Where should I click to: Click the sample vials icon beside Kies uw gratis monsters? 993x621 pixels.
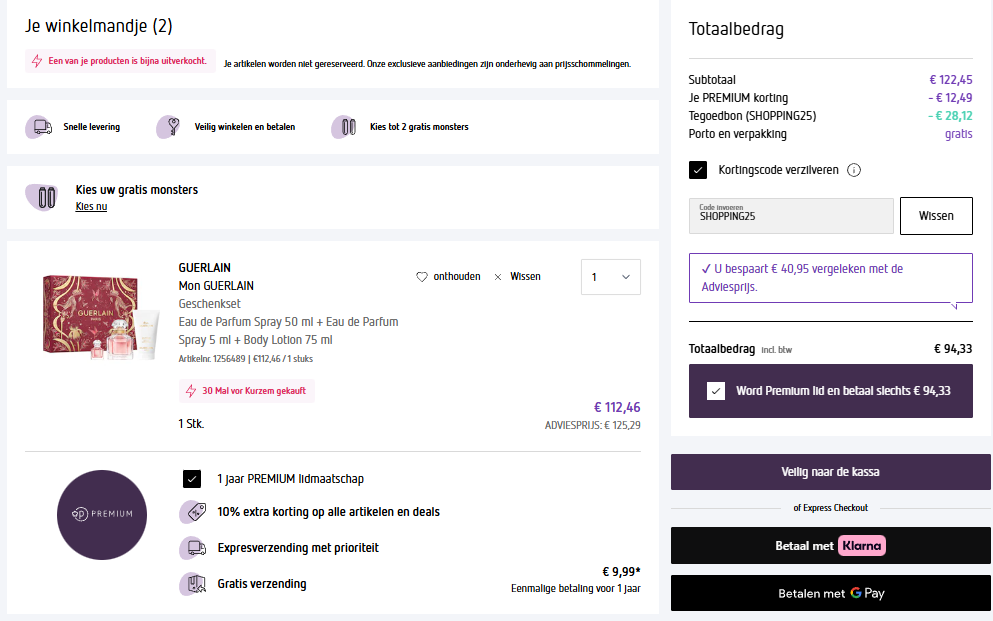[x=44, y=196]
